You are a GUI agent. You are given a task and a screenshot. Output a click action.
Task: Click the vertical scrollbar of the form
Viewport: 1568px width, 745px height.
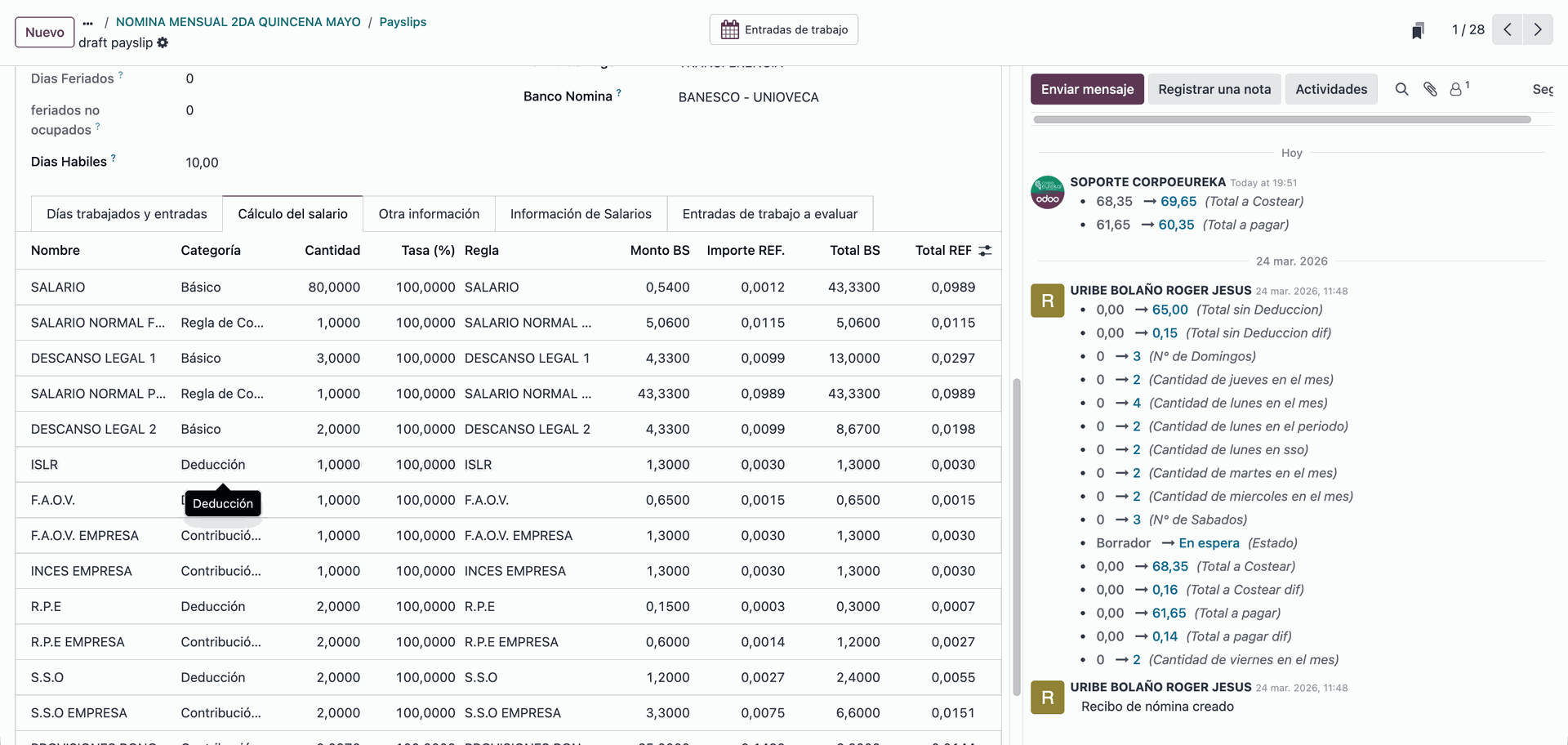tap(1017, 536)
